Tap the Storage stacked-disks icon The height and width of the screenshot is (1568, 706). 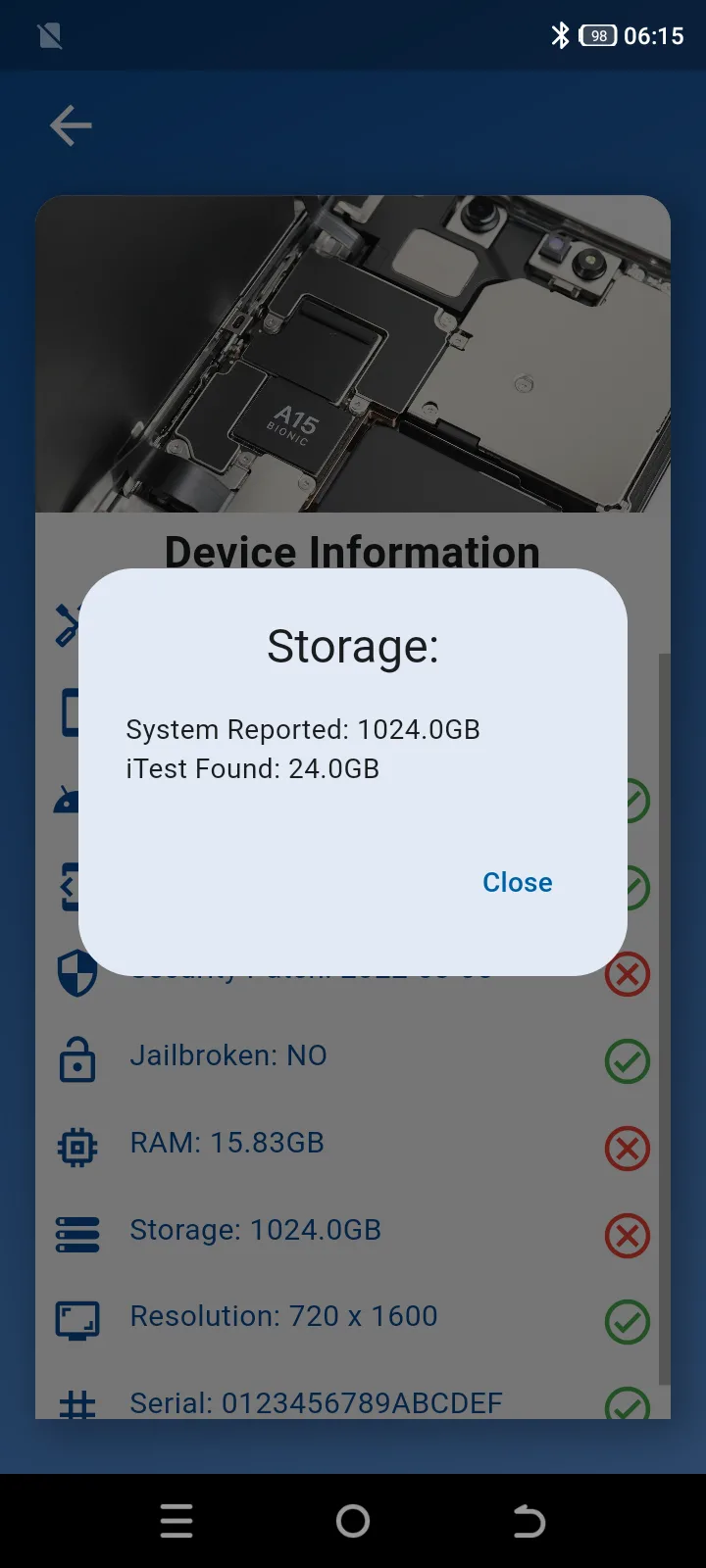pyautogui.click(x=77, y=1234)
